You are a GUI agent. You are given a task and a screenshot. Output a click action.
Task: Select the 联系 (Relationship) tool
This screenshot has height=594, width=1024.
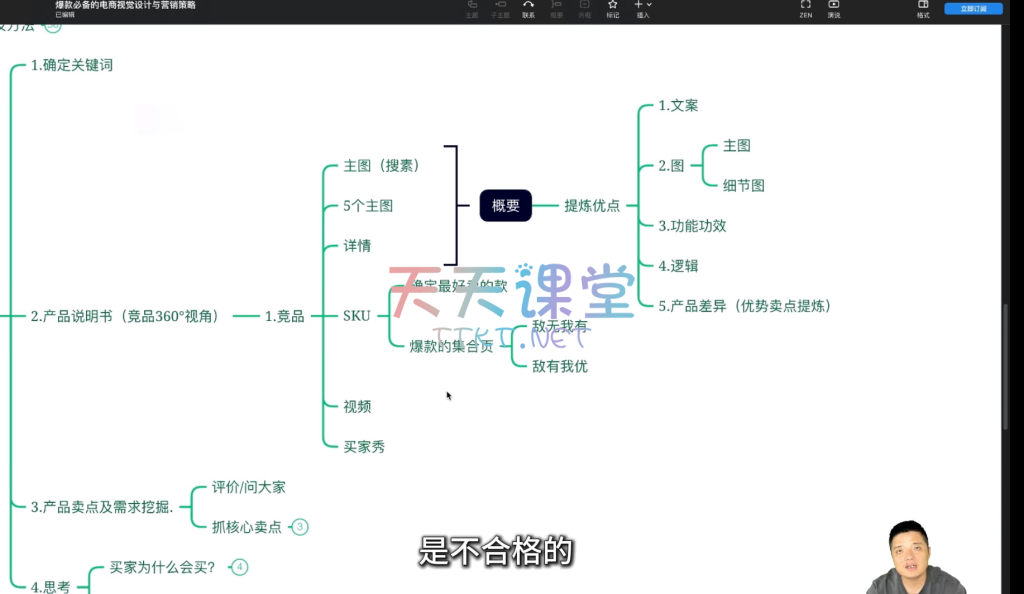[528, 9]
